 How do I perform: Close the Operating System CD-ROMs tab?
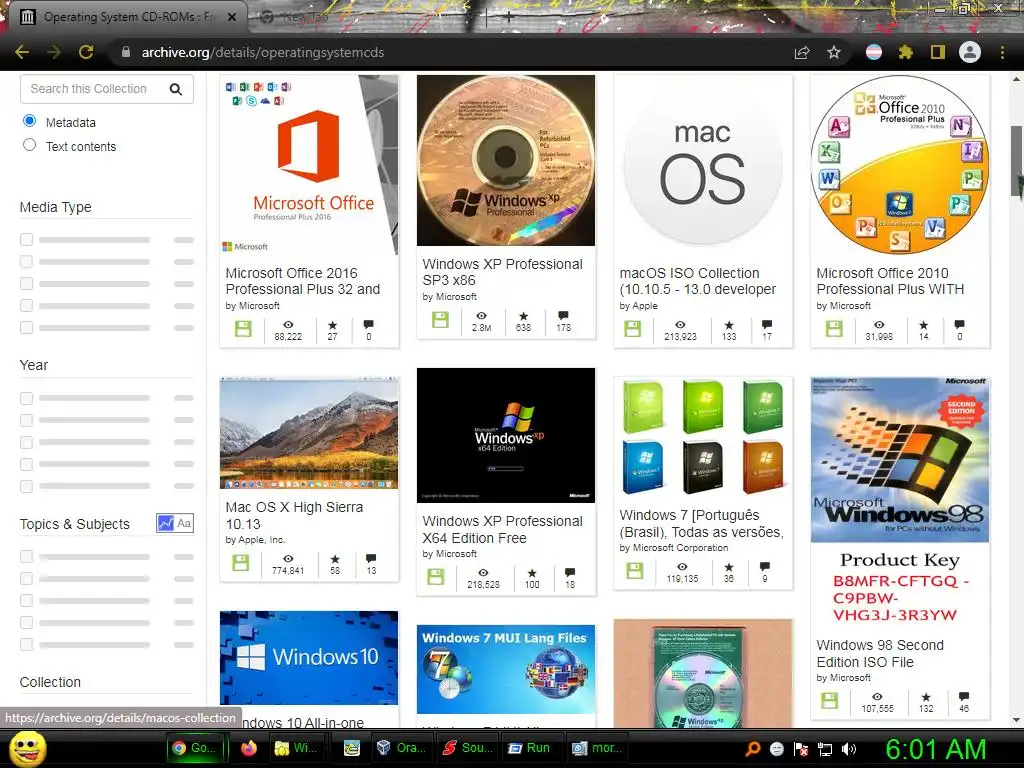tap(232, 17)
